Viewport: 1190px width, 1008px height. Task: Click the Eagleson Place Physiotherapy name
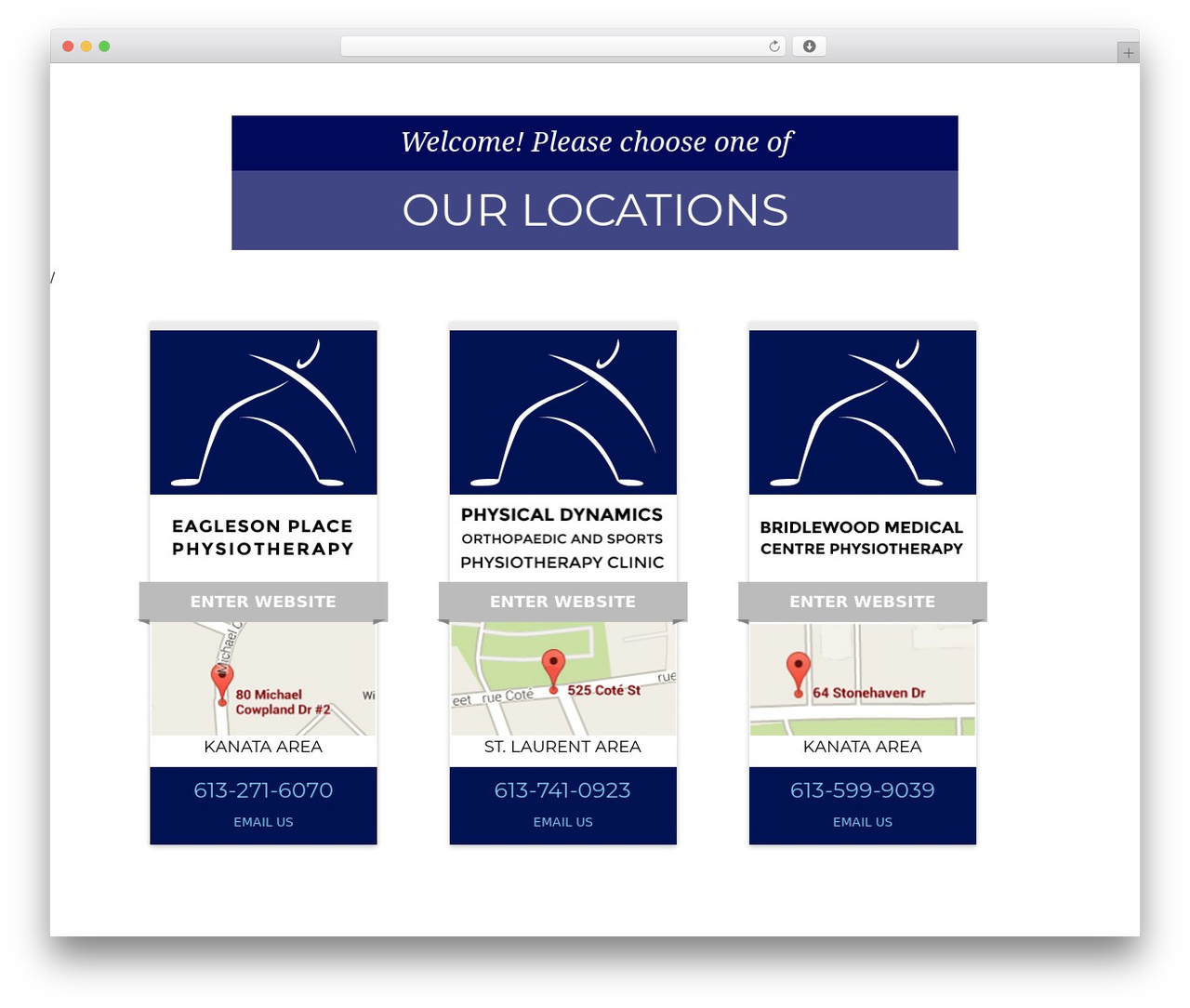263,537
